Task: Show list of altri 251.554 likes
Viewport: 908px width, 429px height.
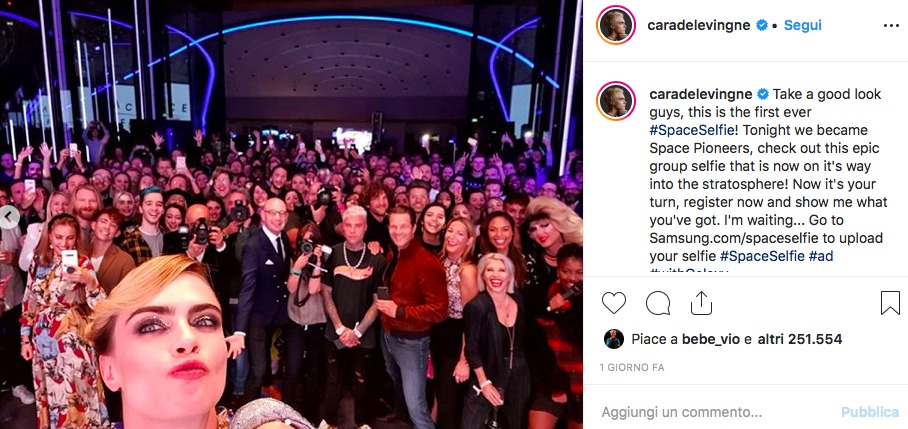Action: pos(797,339)
